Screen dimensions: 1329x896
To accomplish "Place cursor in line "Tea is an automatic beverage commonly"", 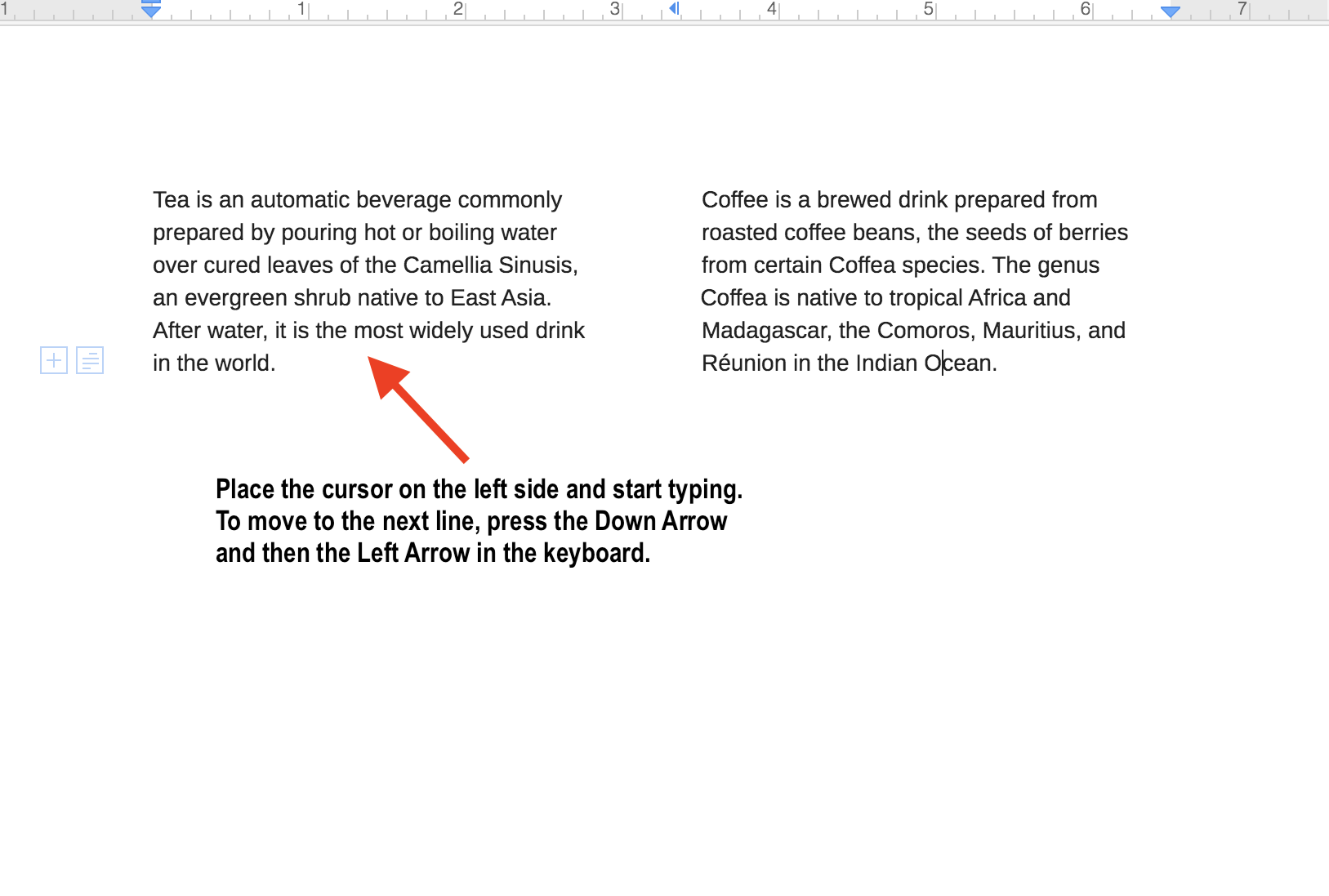I will pyautogui.click(x=357, y=200).
